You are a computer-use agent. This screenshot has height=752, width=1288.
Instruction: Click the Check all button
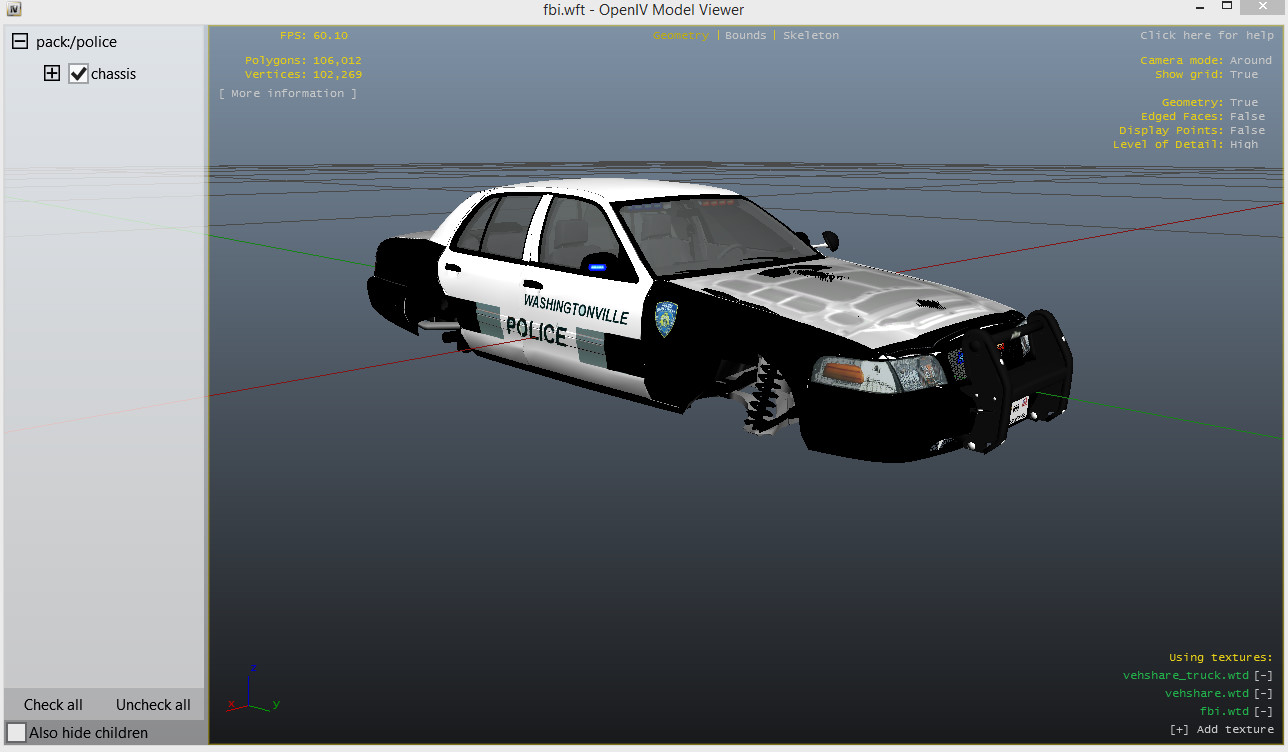[53, 704]
